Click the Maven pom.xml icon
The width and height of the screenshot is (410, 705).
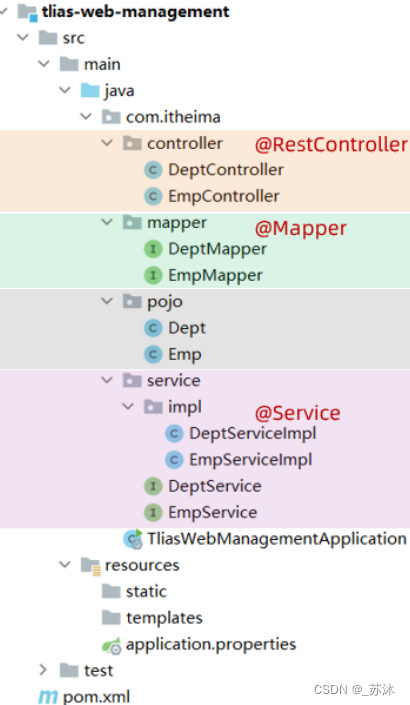(x=48, y=697)
